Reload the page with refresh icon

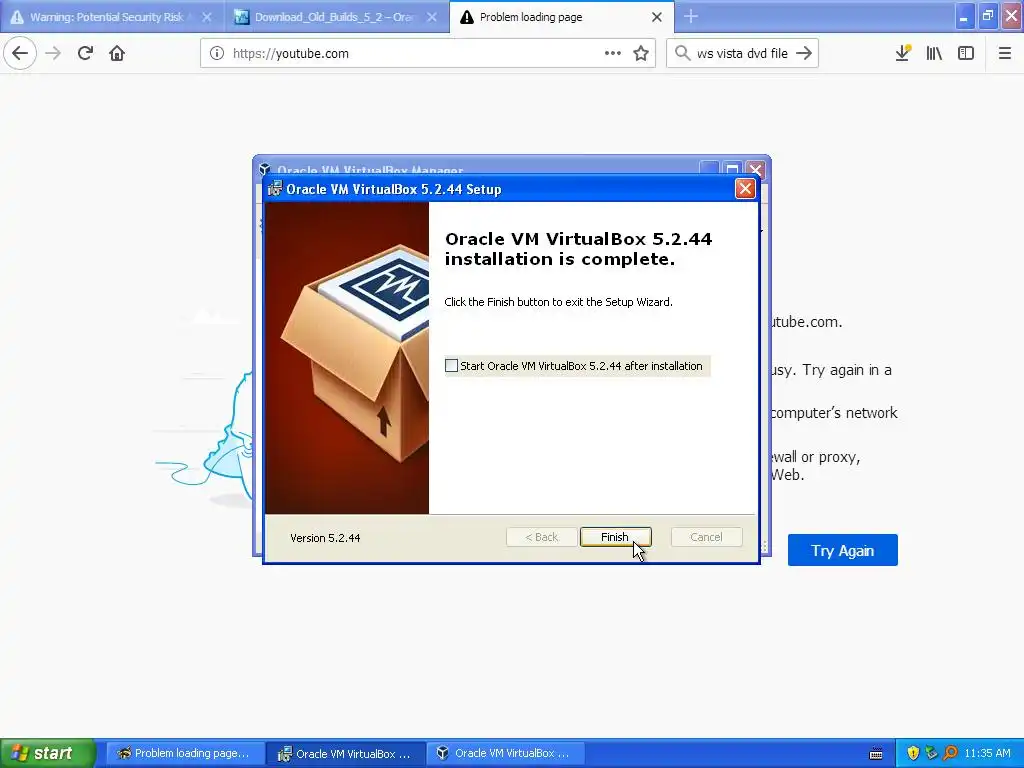[85, 53]
